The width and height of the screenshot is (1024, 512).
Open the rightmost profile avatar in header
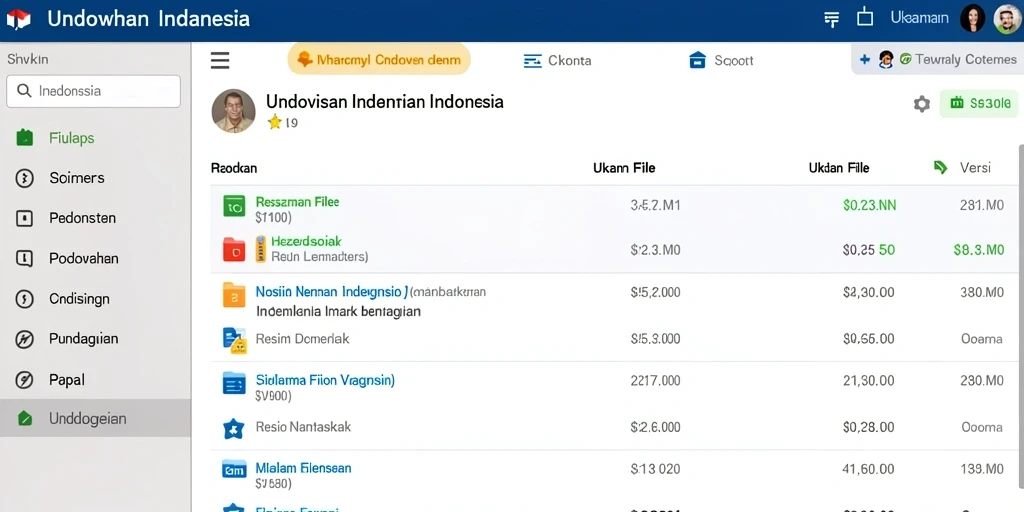(x=1007, y=19)
